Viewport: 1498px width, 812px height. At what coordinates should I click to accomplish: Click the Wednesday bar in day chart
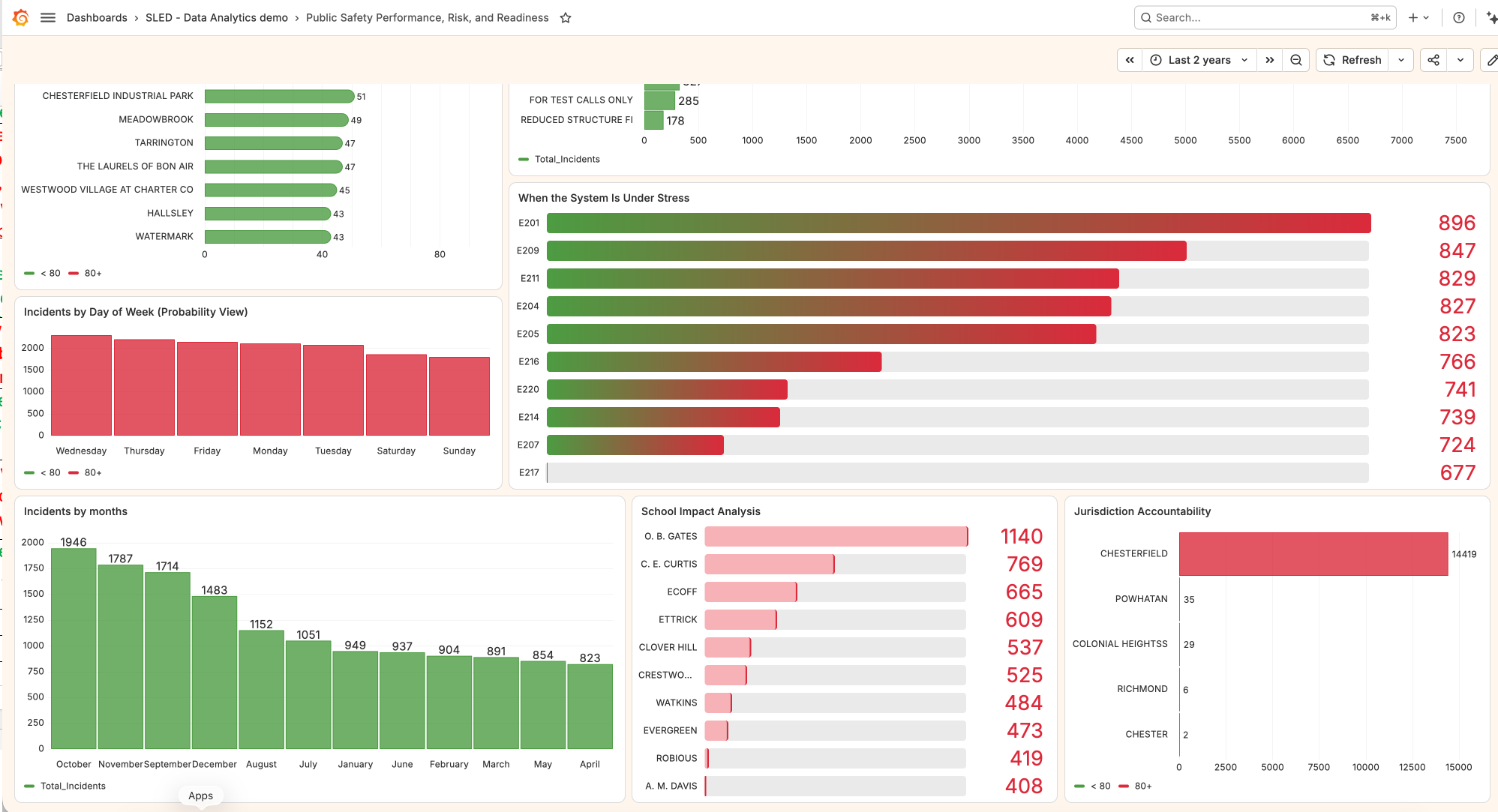pyautogui.click(x=81, y=385)
